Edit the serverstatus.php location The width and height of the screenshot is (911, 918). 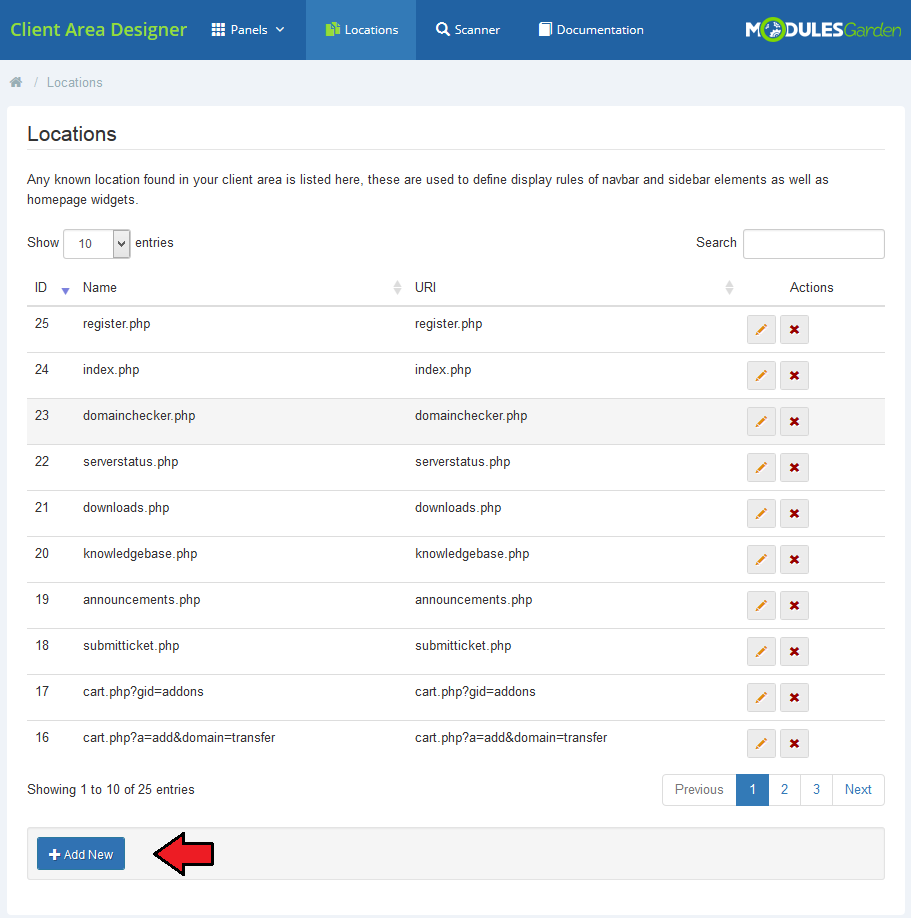pos(761,467)
